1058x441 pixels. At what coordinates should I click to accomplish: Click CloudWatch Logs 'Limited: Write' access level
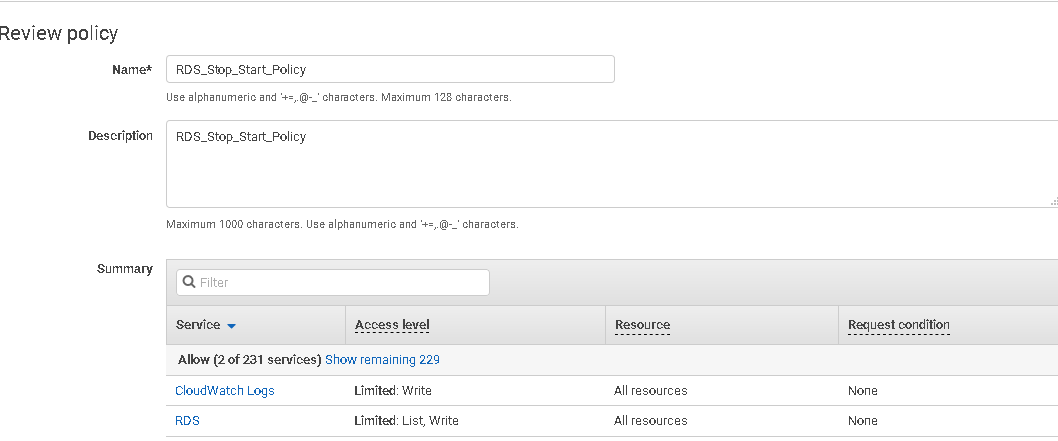[x=393, y=390]
